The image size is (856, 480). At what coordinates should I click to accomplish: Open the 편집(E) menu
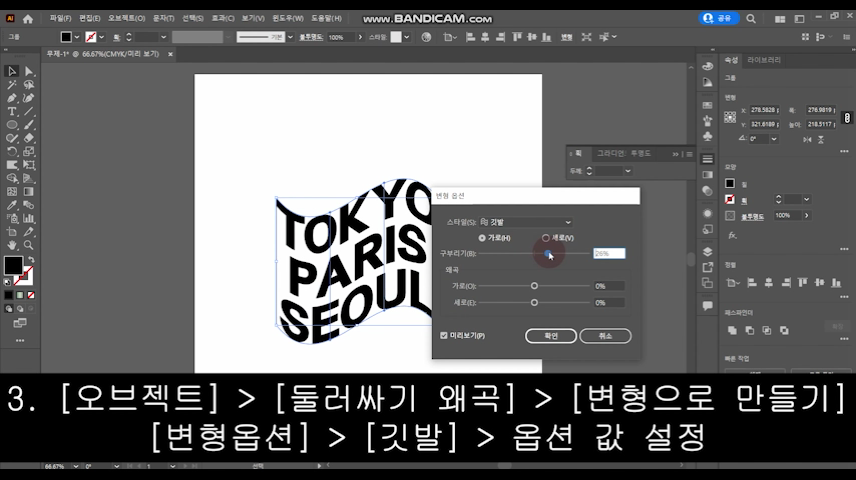[90, 19]
